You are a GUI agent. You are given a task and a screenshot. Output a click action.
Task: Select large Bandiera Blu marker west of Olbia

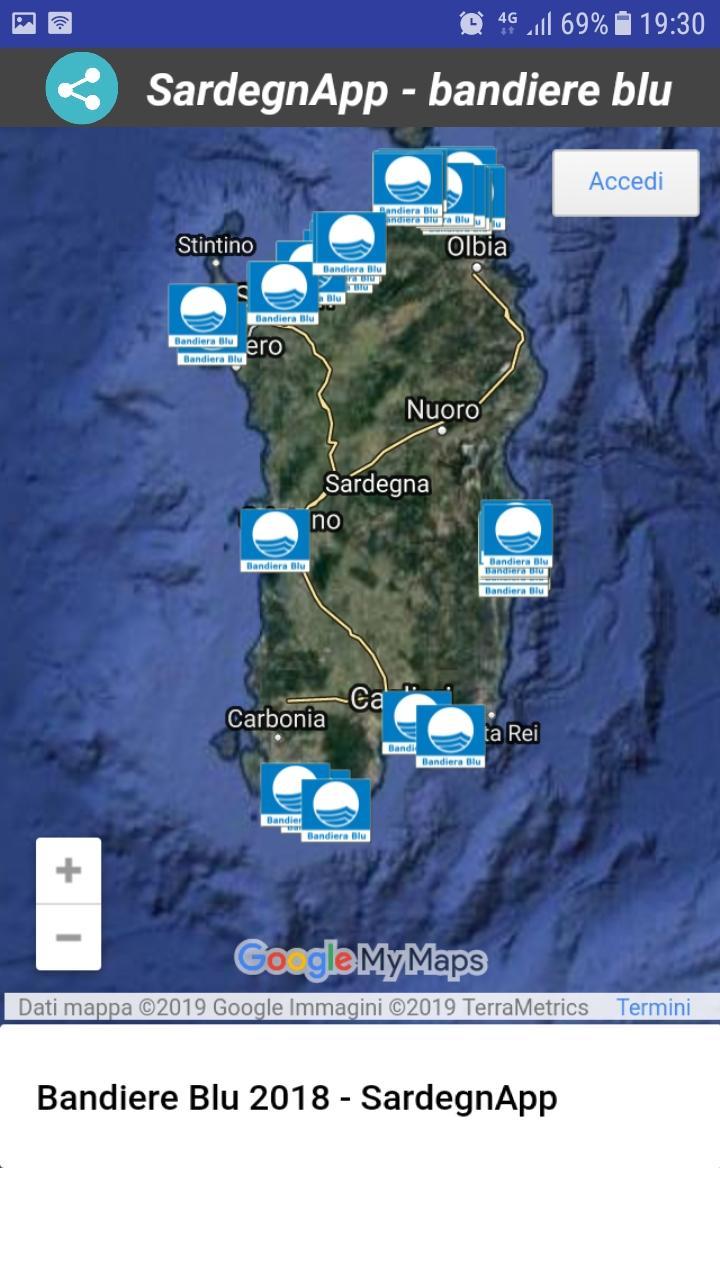tap(349, 244)
